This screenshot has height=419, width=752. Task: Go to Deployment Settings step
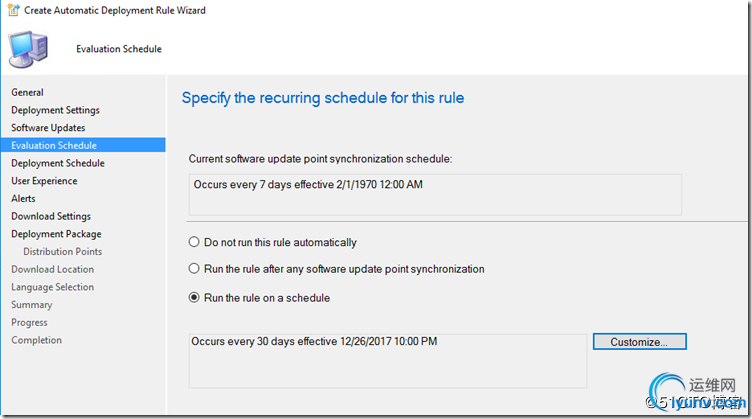[55, 110]
